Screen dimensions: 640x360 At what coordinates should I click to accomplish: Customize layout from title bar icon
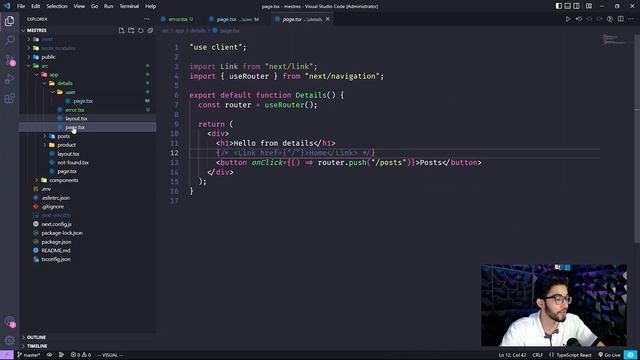click(x=589, y=6)
